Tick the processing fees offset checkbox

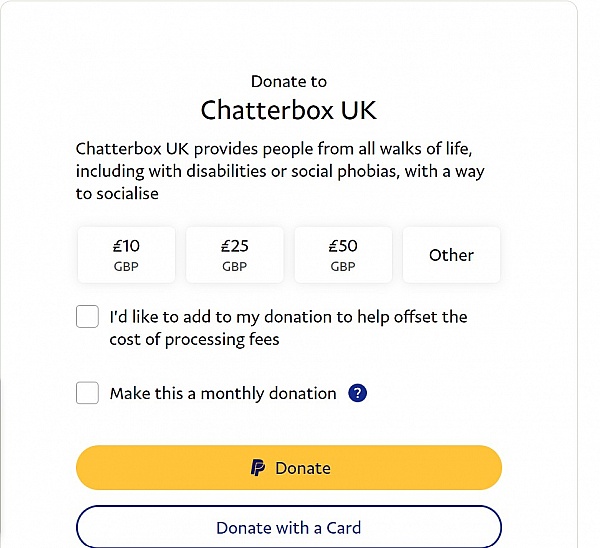pyautogui.click(x=87, y=316)
